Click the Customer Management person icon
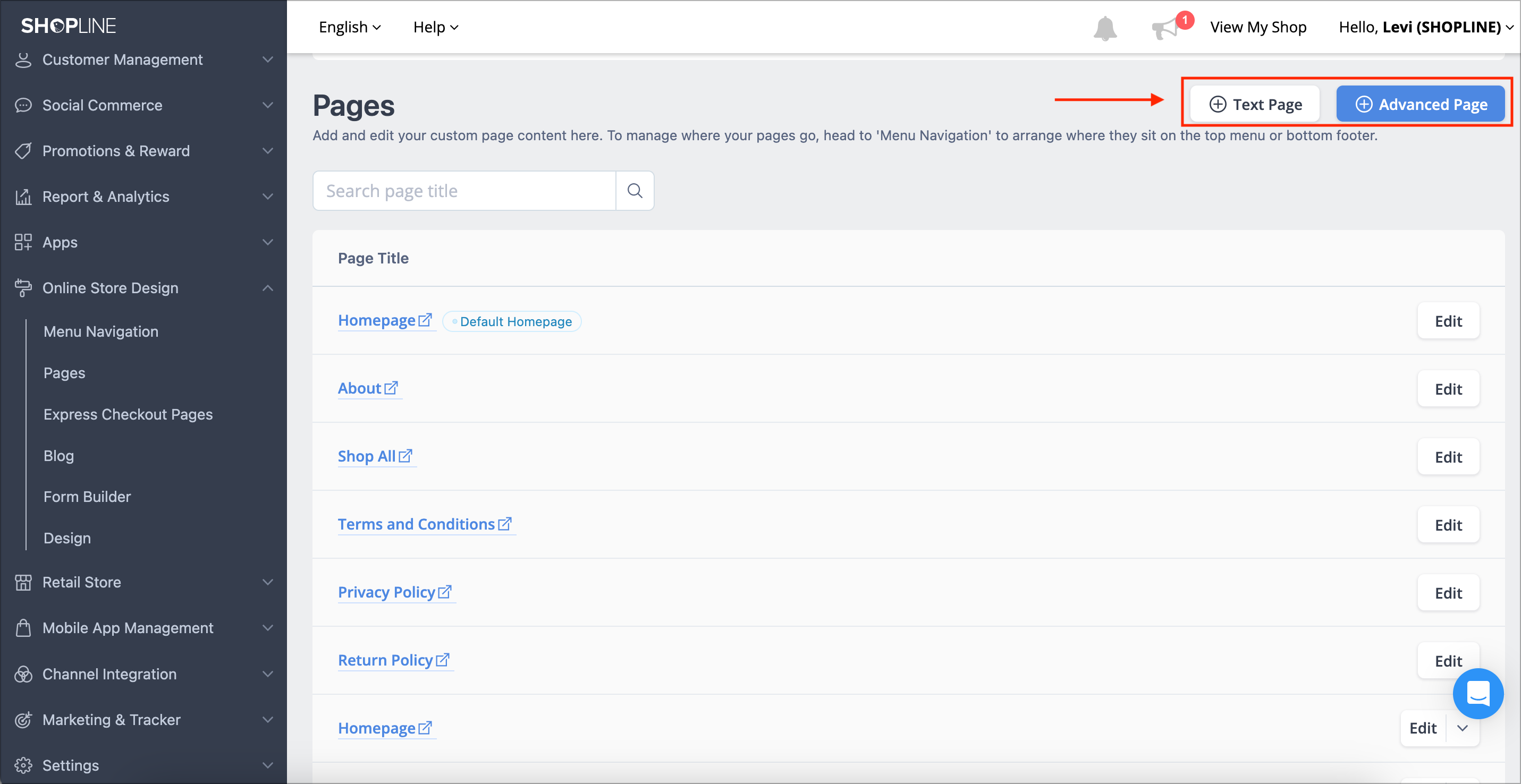This screenshot has height=784, width=1521. [23, 59]
